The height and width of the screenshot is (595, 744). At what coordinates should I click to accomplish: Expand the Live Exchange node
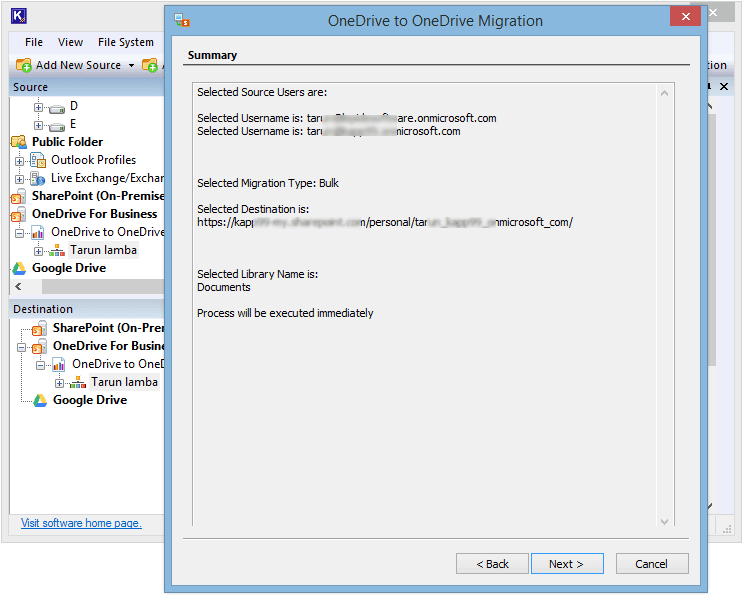19,179
